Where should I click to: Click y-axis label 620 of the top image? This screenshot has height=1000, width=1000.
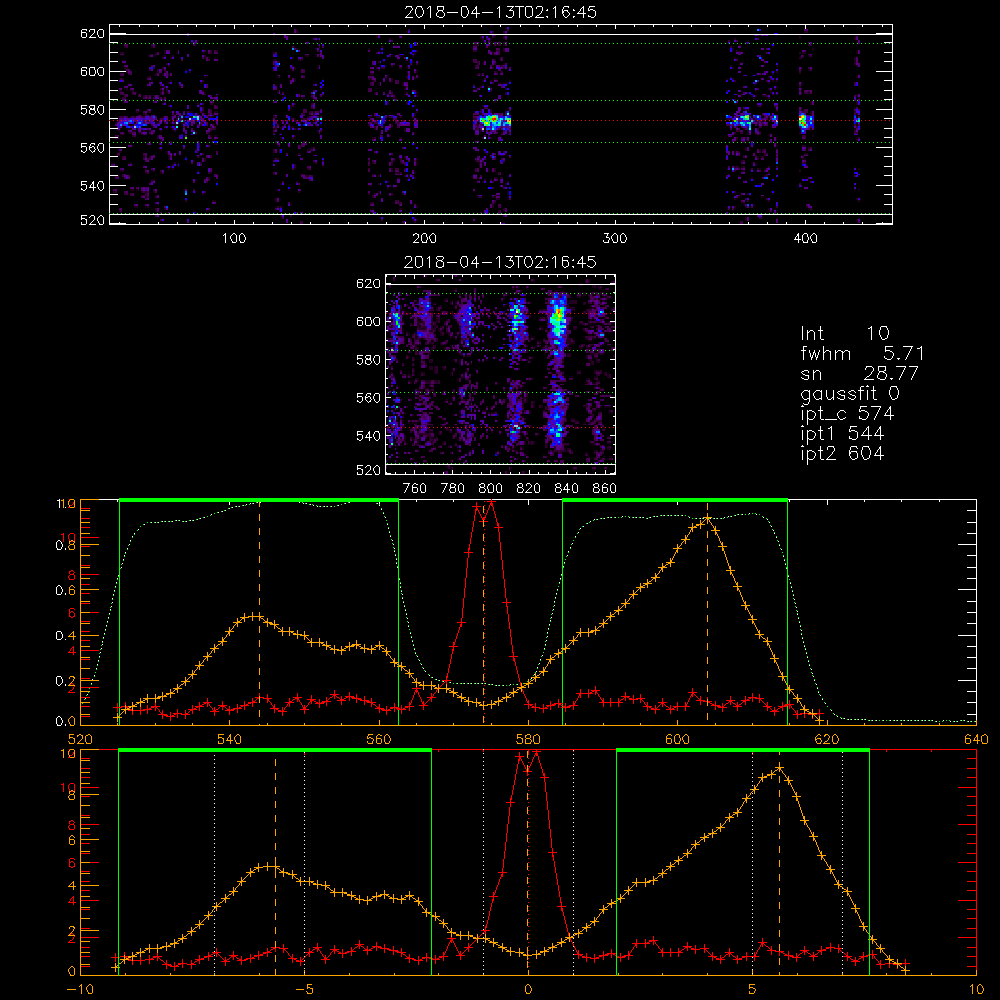click(92, 33)
